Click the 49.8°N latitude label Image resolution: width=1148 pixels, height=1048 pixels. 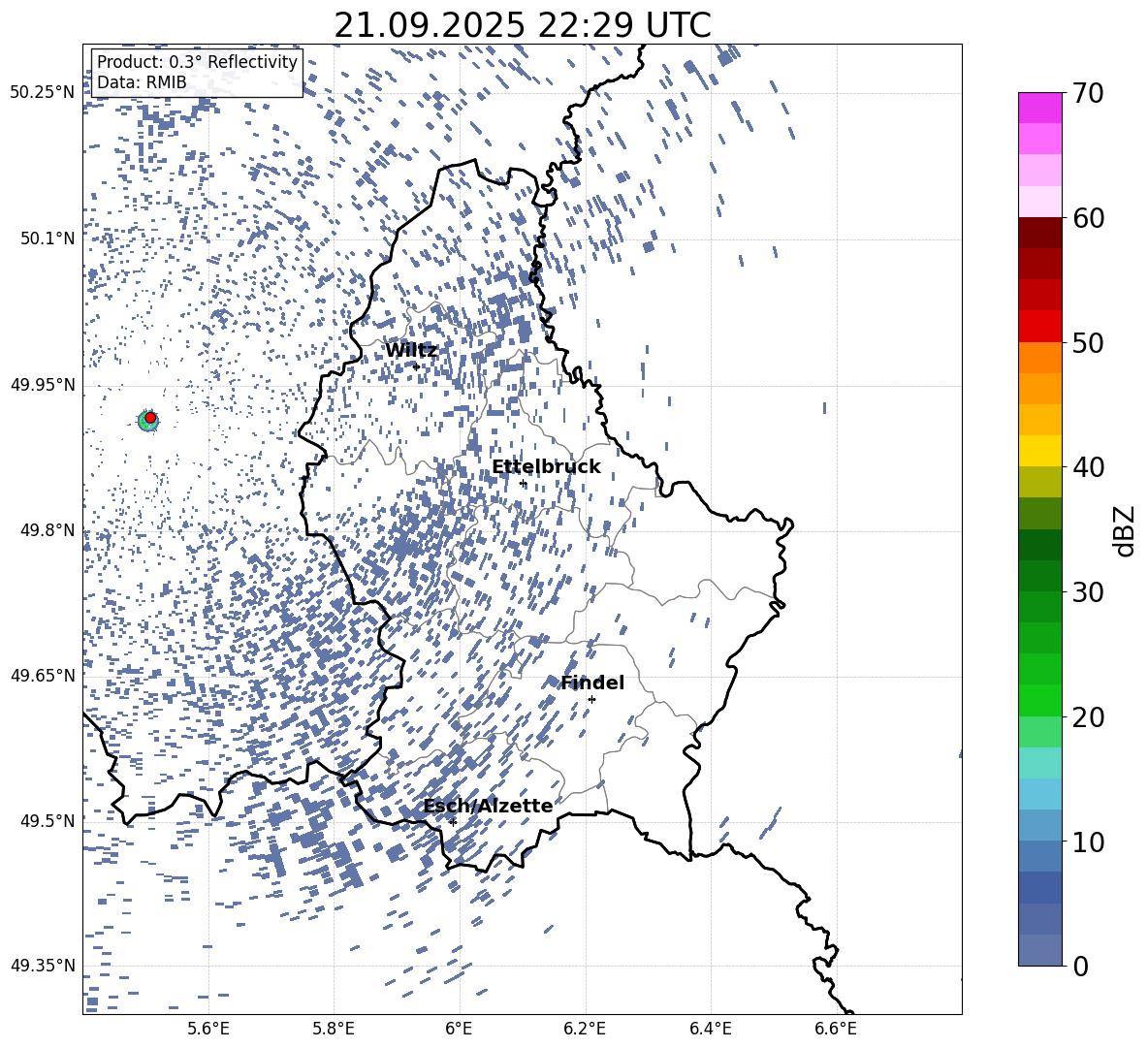48,530
